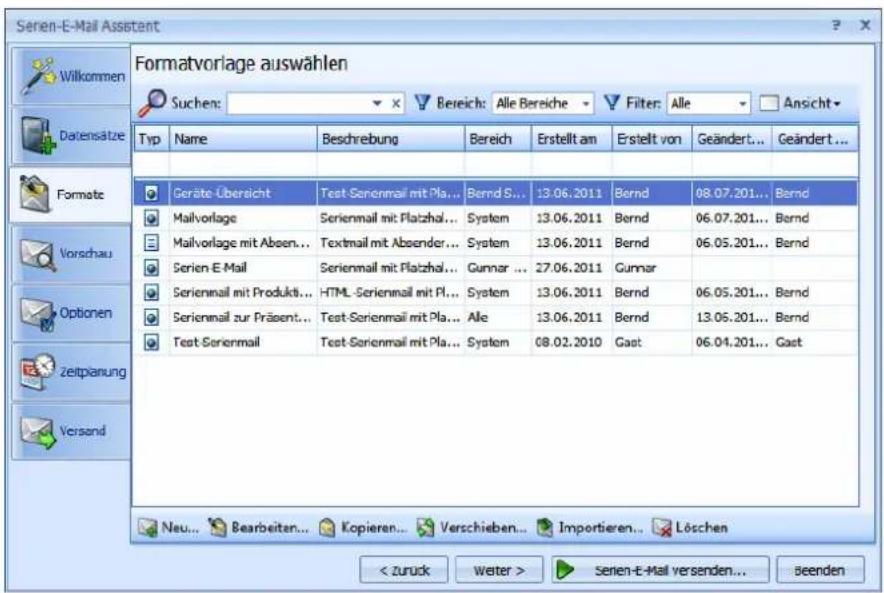Open the Willkommen step in the sidebar

point(72,76)
